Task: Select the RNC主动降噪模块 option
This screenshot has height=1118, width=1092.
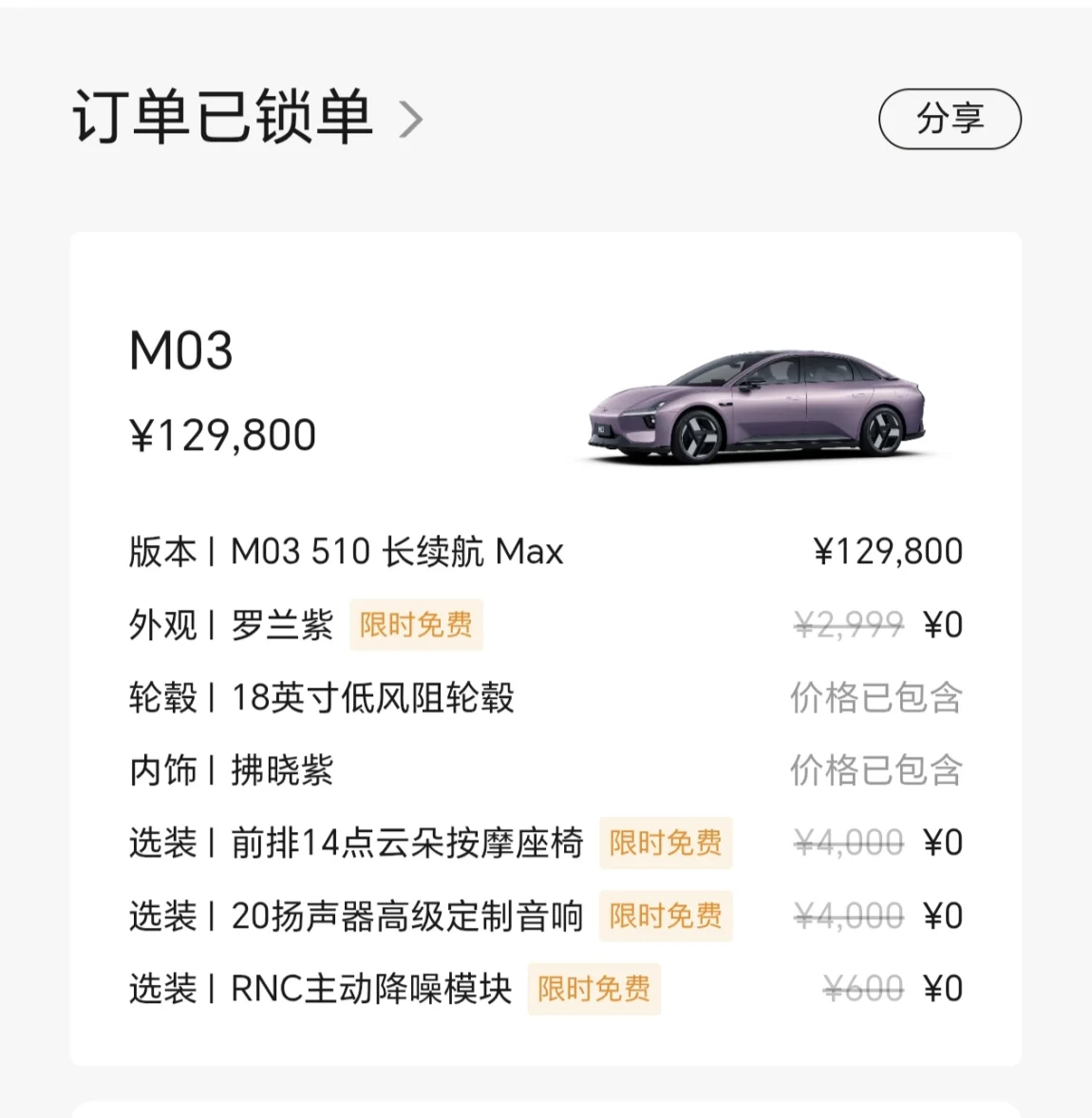Action: [x=371, y=989]
